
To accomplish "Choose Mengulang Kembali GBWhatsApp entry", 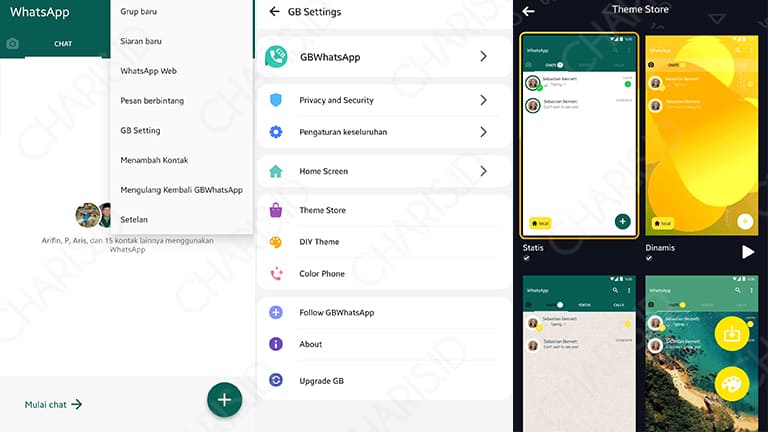I will (181, 190).
